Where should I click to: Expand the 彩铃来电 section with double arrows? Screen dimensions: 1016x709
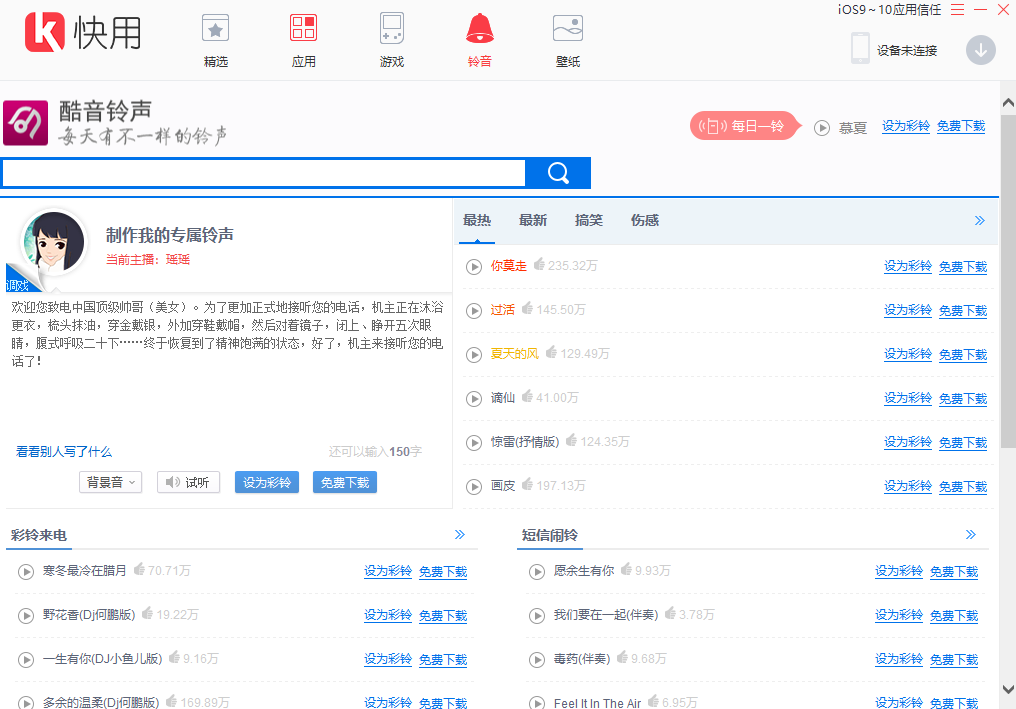click(459, 534)
